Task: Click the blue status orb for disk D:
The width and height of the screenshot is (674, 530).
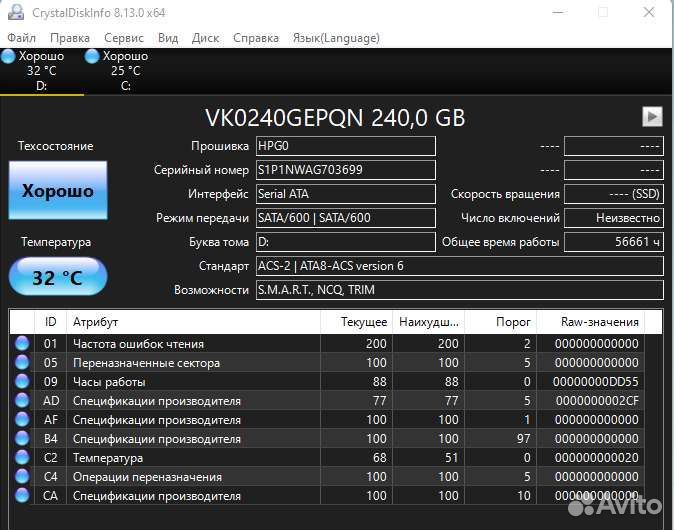Action: (x=8, y=56)
